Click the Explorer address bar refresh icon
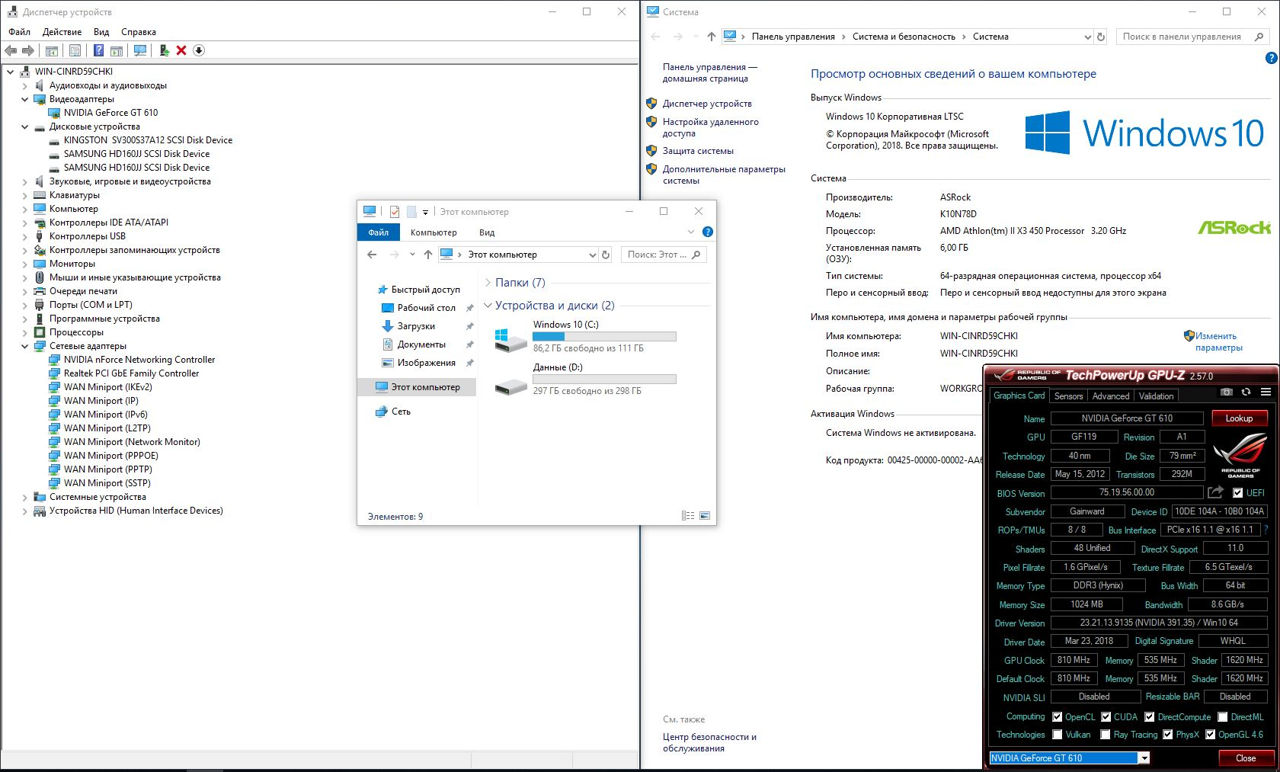The width and height of the screenshot is (1280, 772). coord(605,254)
